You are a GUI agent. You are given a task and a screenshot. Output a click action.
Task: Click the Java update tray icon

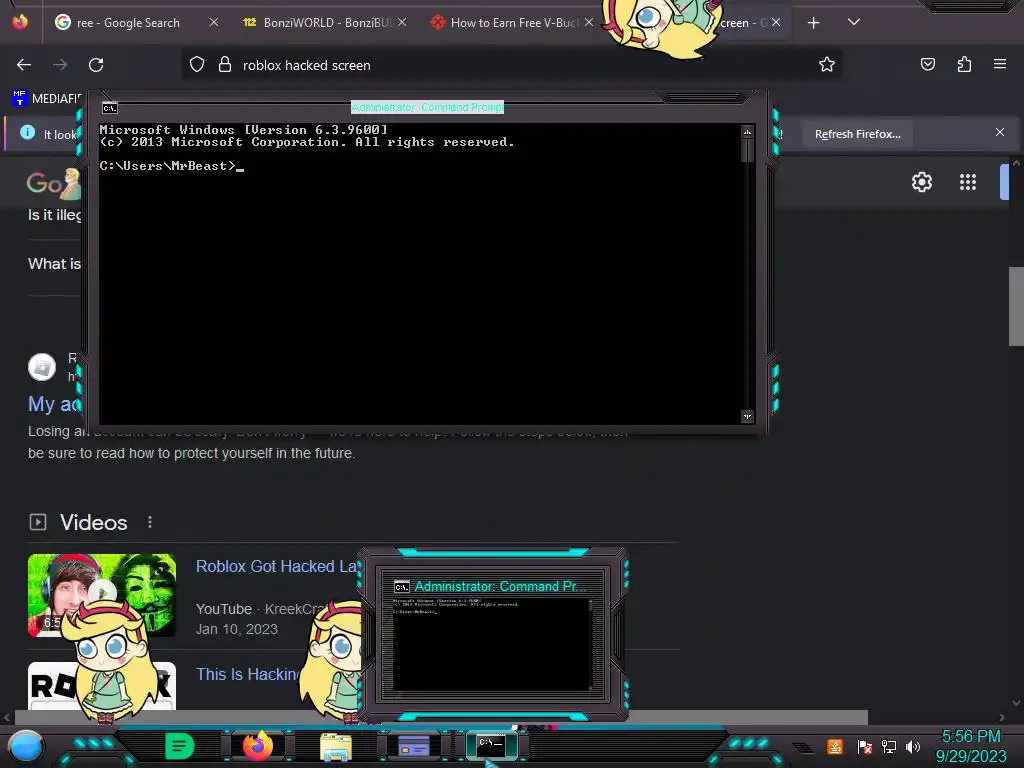(835, 746)
